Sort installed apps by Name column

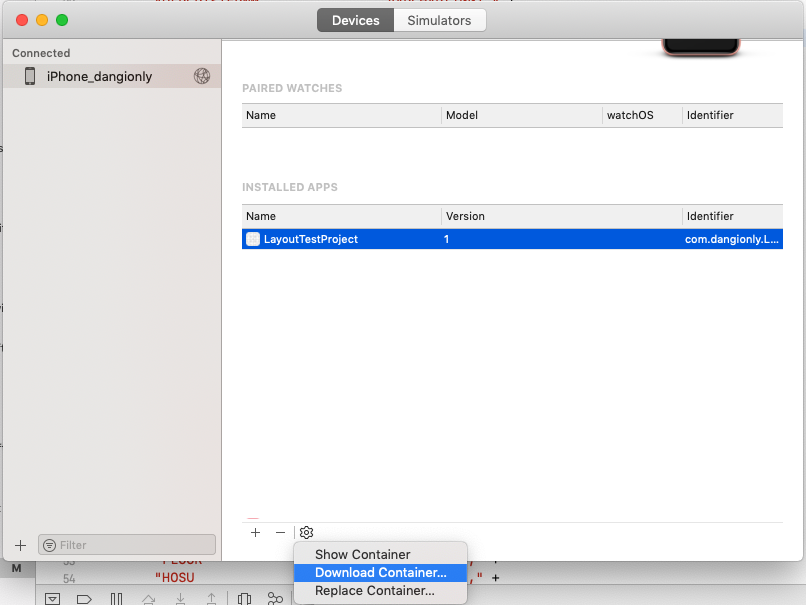click(341, 216)
